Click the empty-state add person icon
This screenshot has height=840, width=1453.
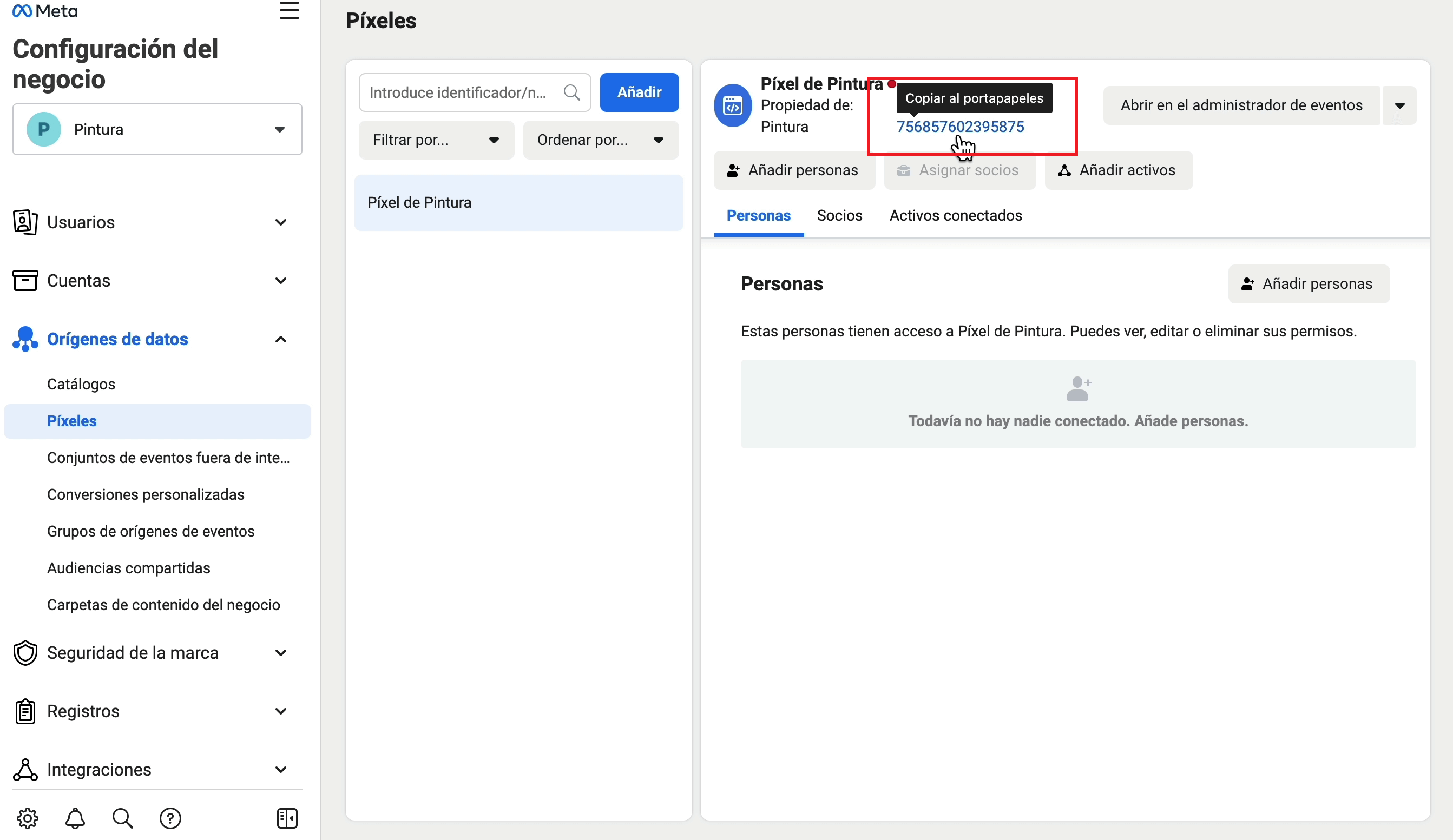click(1077, 389)
